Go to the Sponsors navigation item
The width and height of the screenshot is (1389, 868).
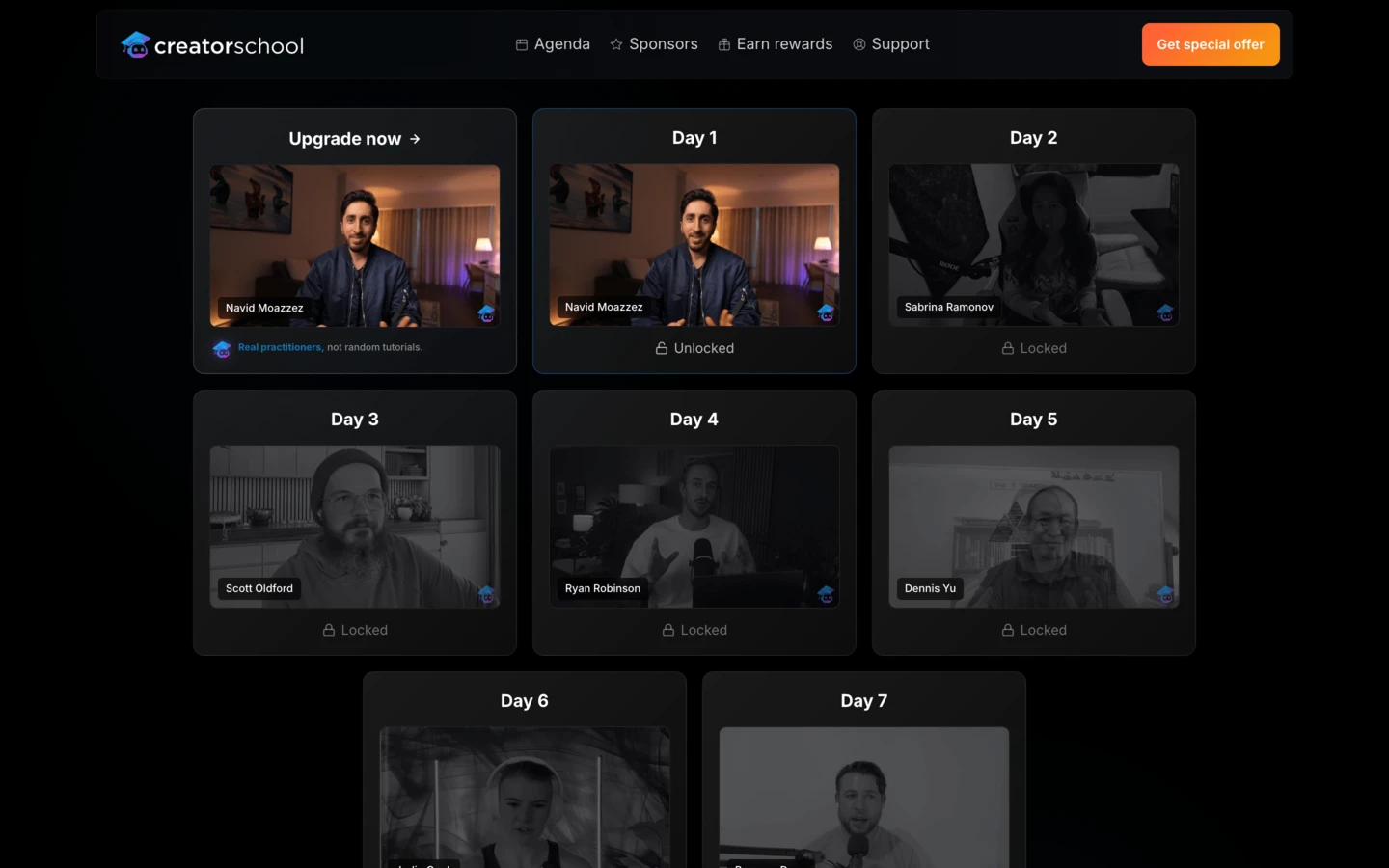654,44
